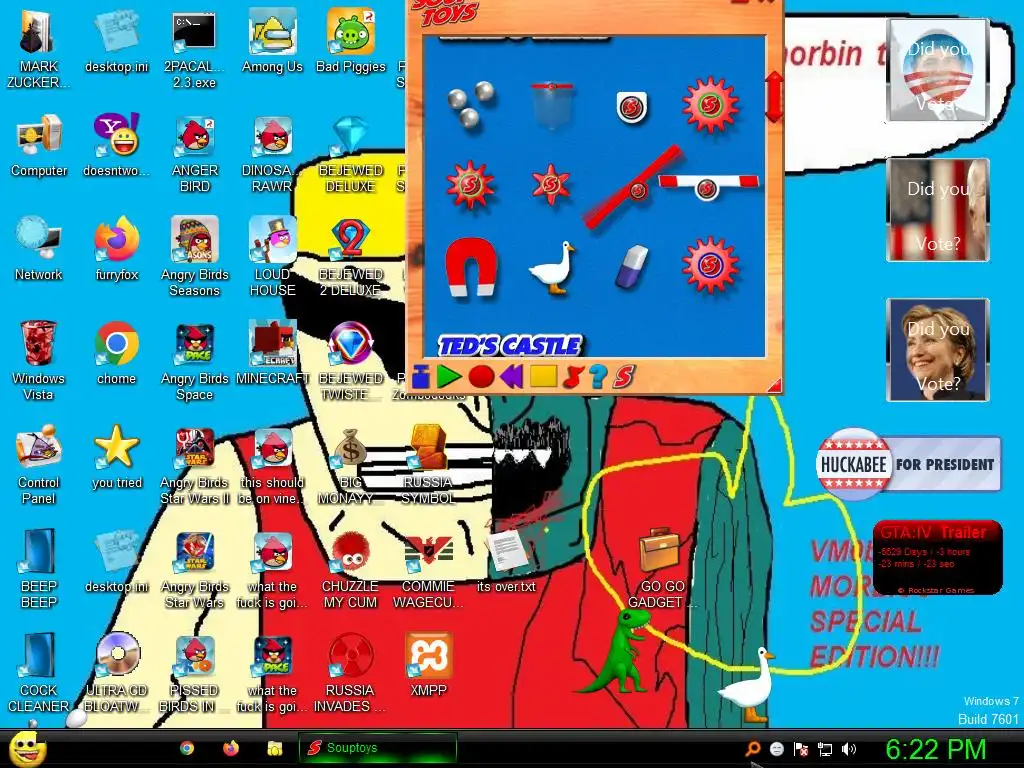Select the 'chome' Chrome desktop icon
The height and width of the screenshot is (768, 1024).
click(116, 353)
